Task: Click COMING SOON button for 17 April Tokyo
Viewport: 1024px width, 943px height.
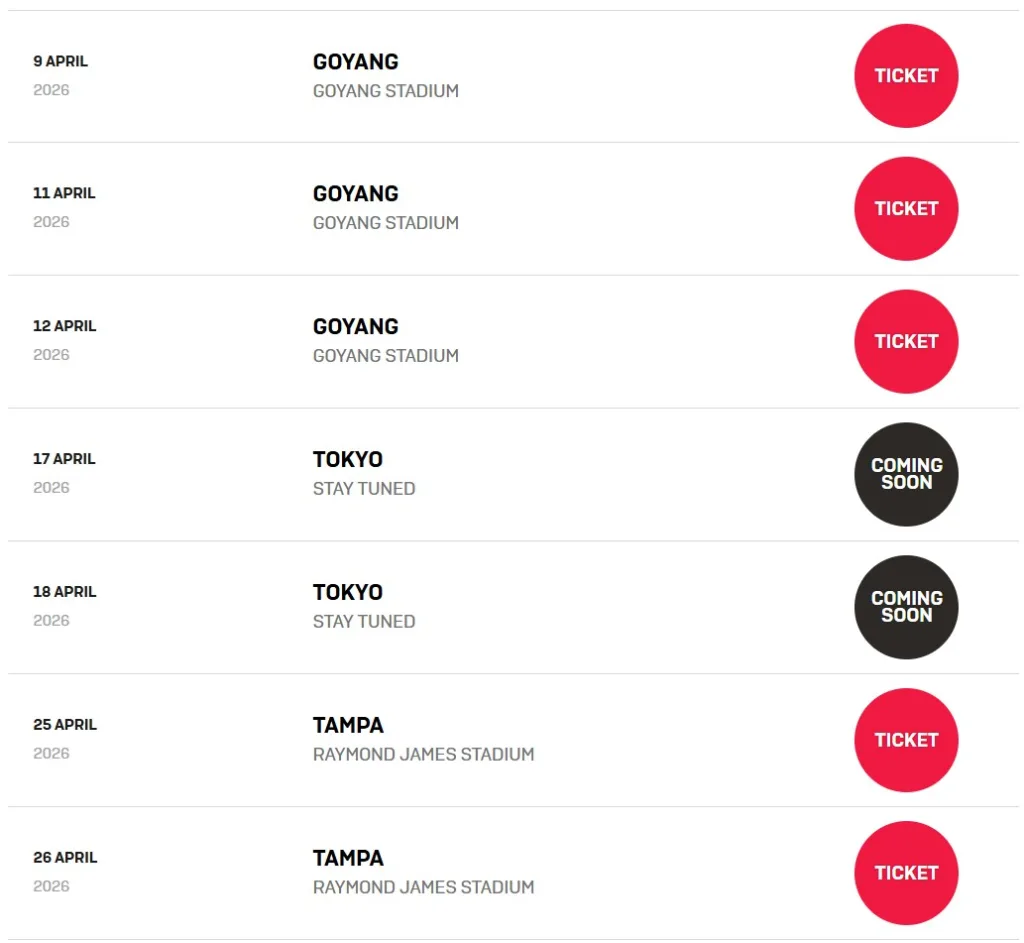Action: coord(906,474)
